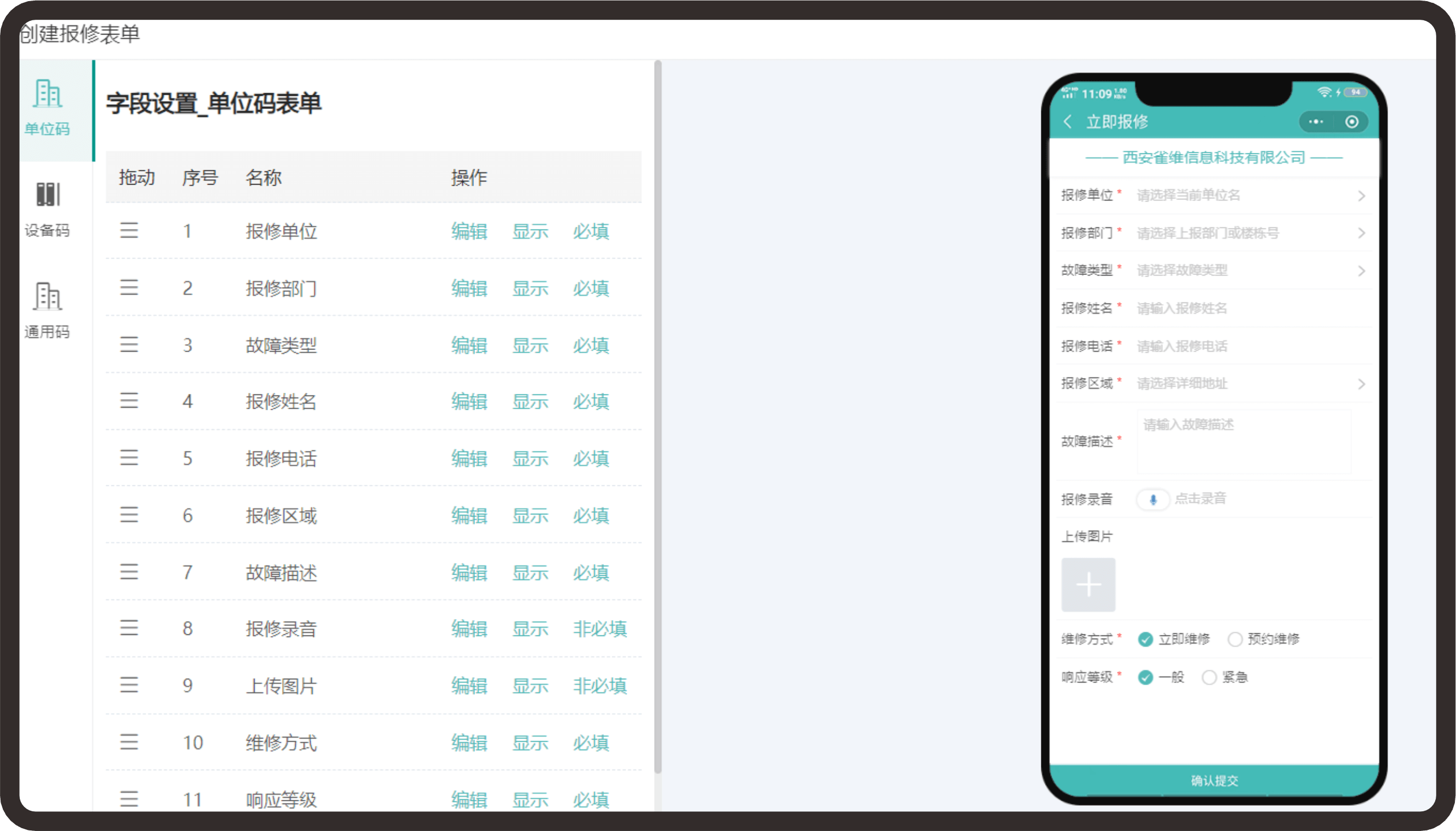Open 请选择故障类型 picker field
1456x831 pixels.
click(x=1182, y=270)
